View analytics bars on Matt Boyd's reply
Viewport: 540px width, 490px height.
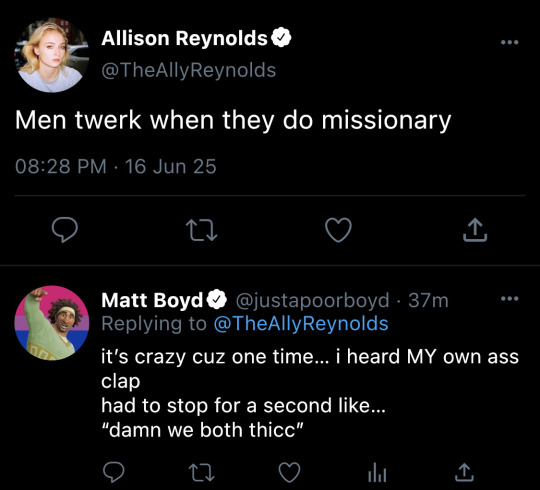(x=377, y=472)
